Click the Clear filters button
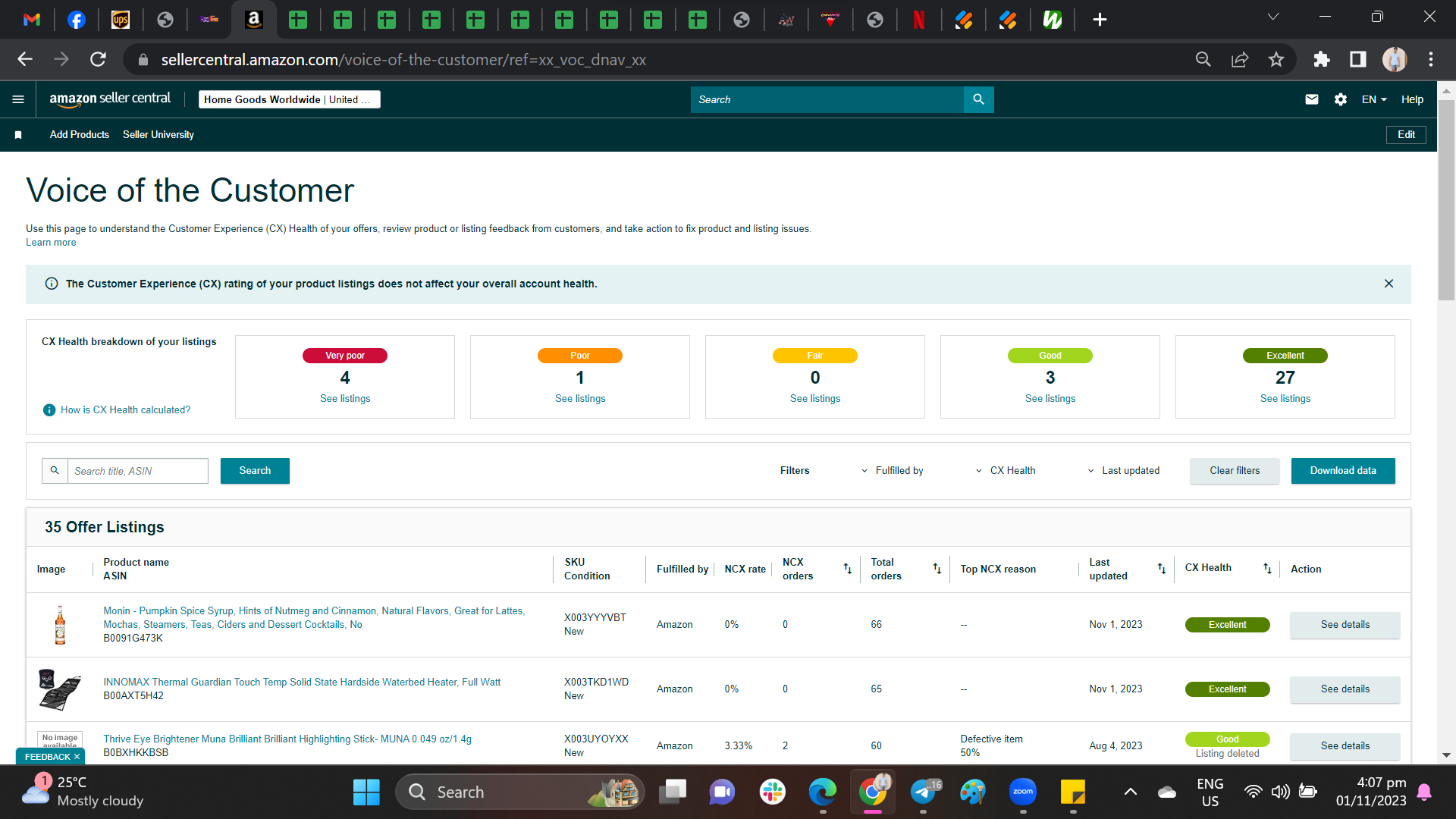 [1235, 471]
